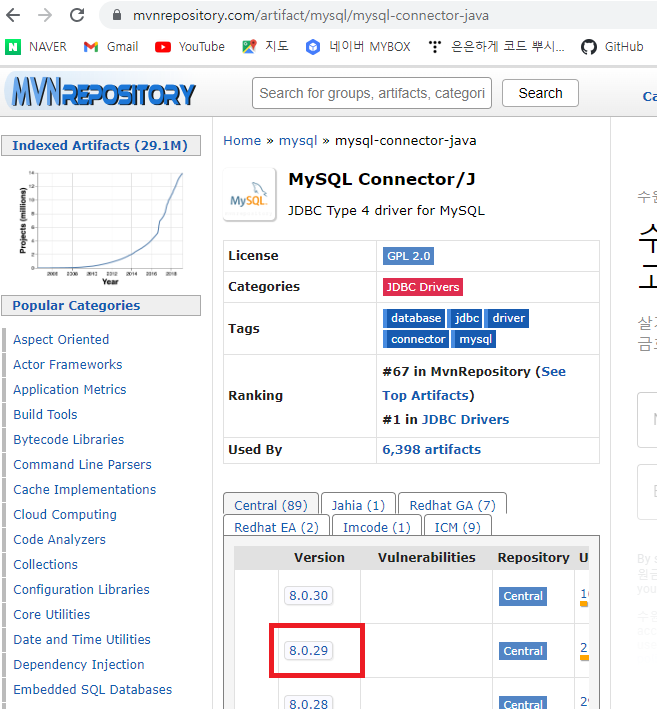Open version 8.0.28
The width and height of the screenshot is (657, 709).
pyautogui.click(x=308, y=703)
